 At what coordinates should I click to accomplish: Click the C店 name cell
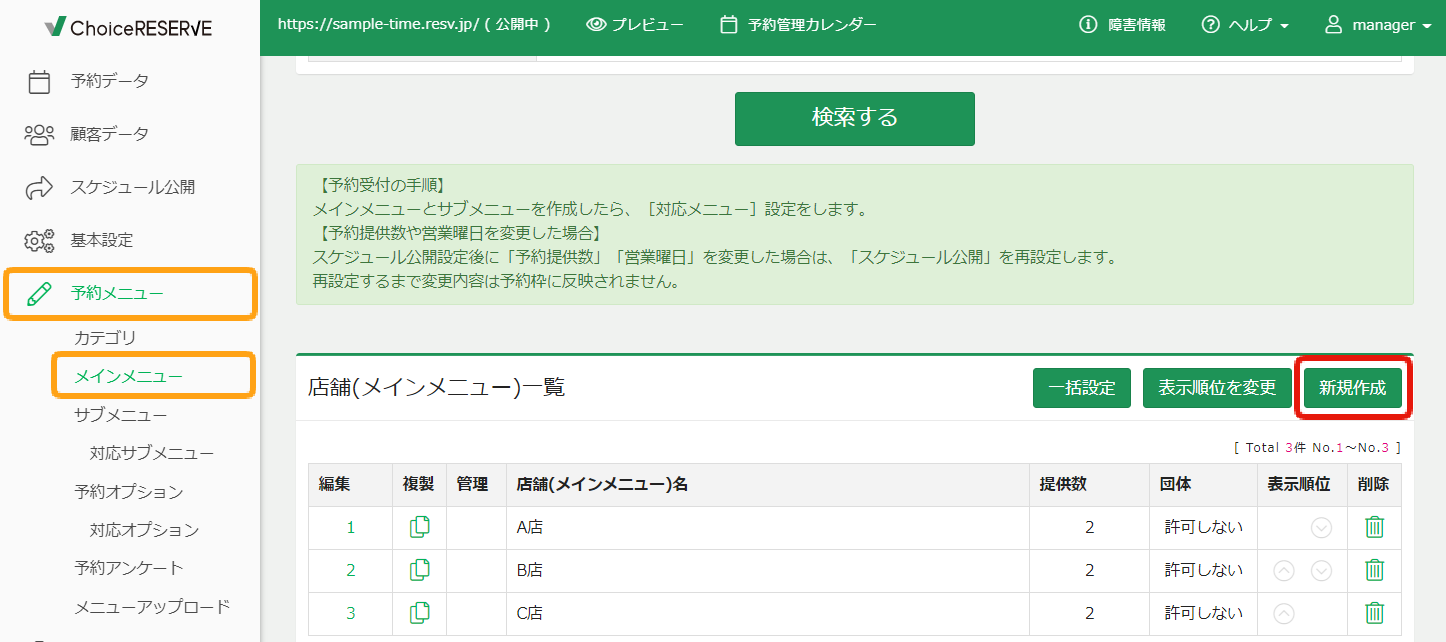[768, 614]
